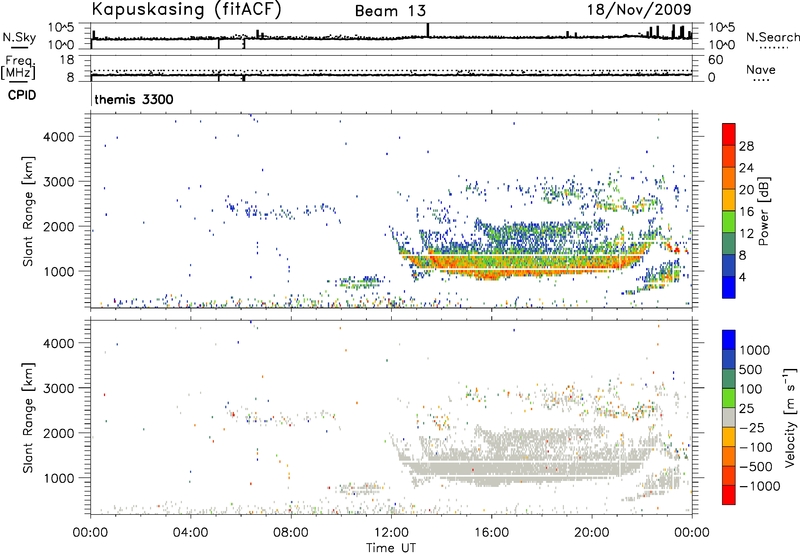Pick the blue bottom segment of Power colorbar
The image size is (800, 554).
pyautogui.click(x=729, y=287)
